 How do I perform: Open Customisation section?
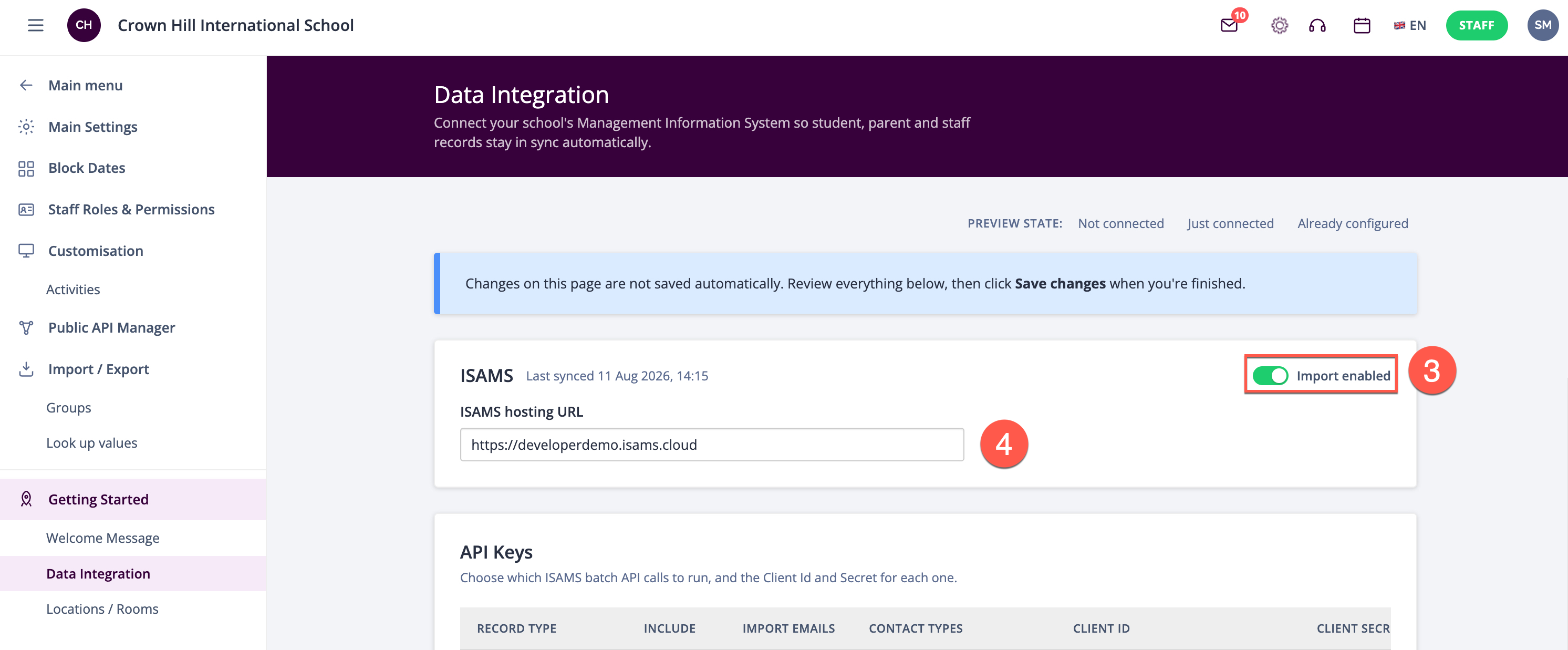click(96, 251)
